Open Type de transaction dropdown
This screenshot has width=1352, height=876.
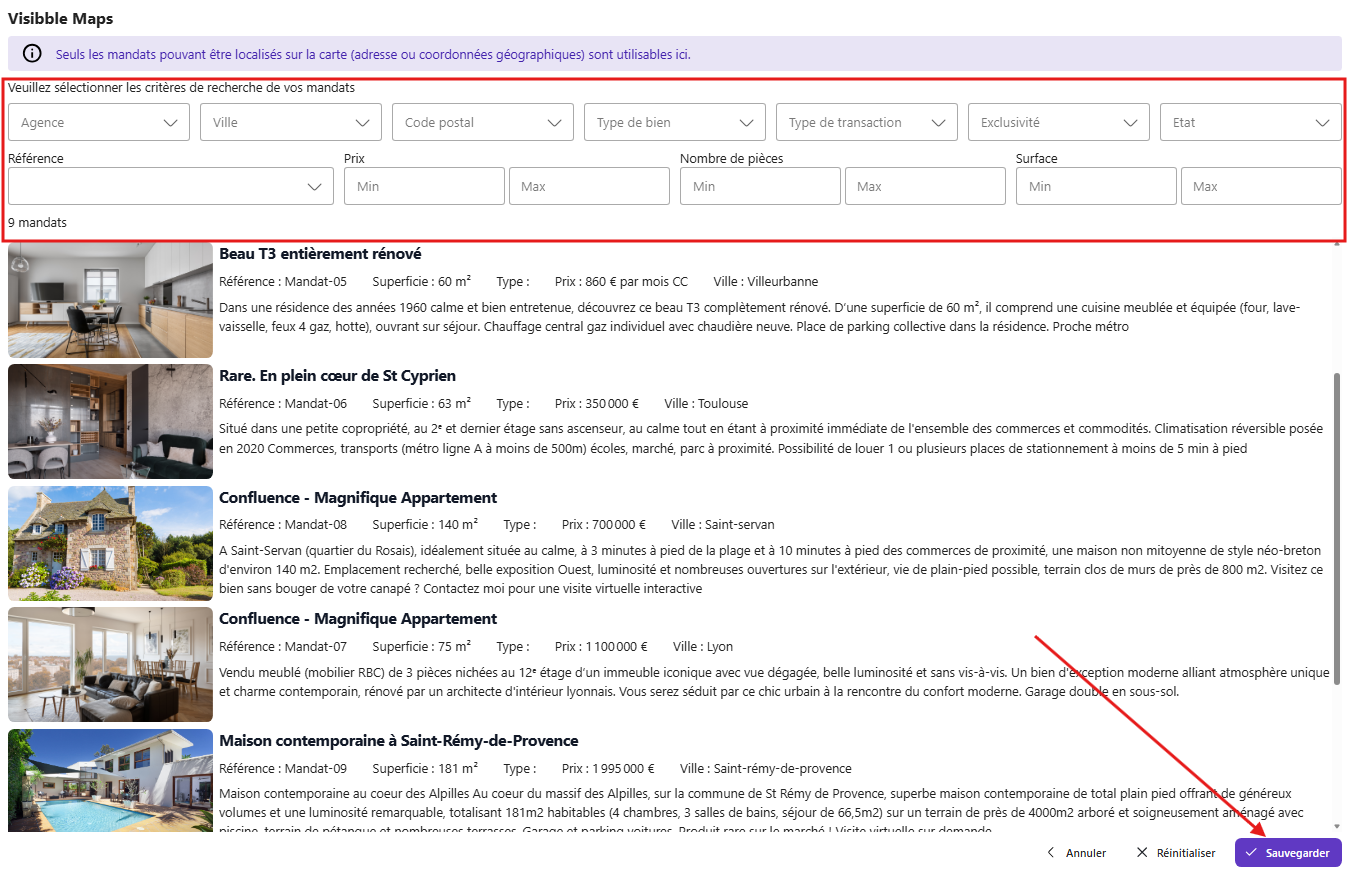tap(866, 122)
